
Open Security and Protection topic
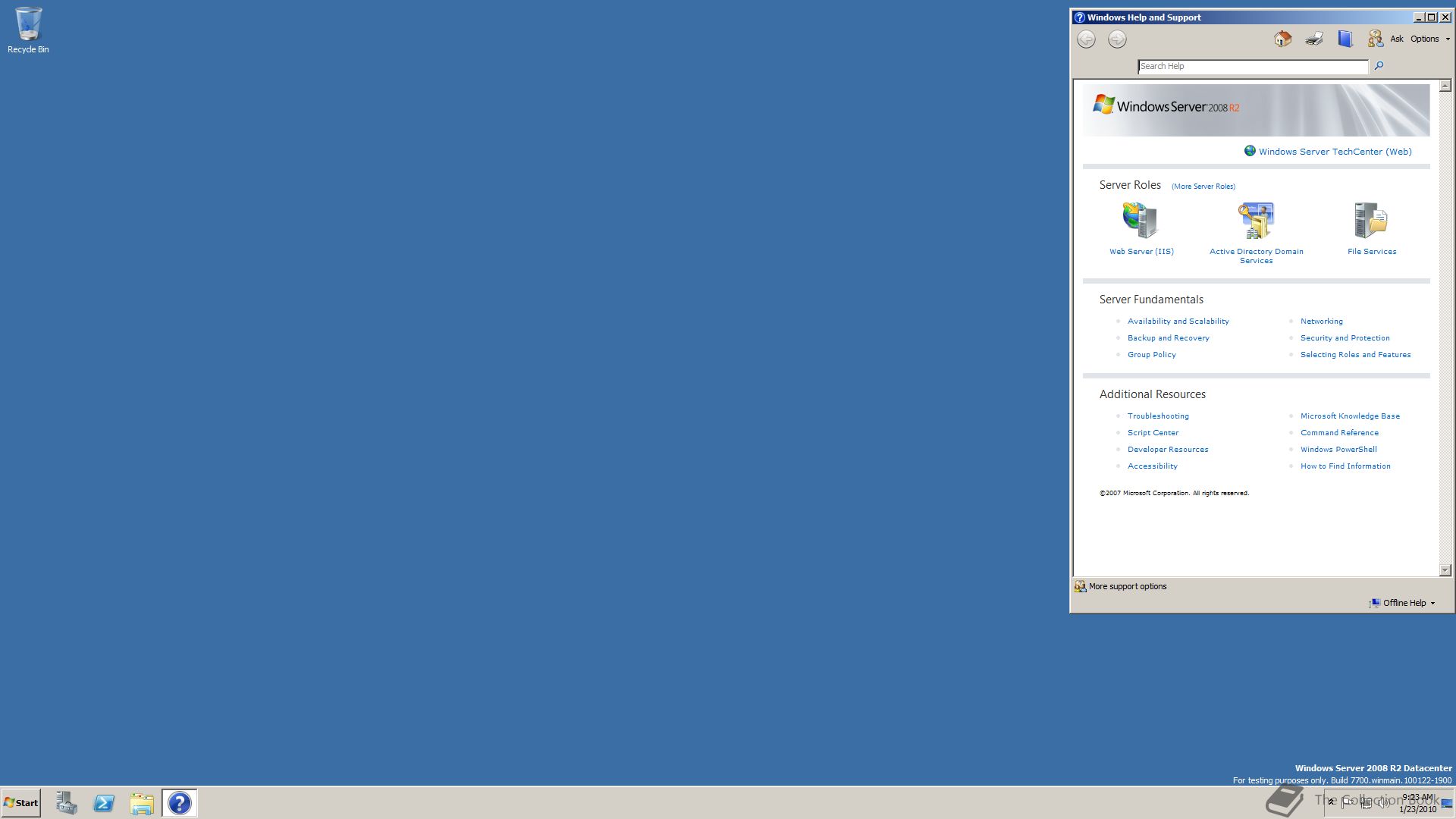point(1345,338)
